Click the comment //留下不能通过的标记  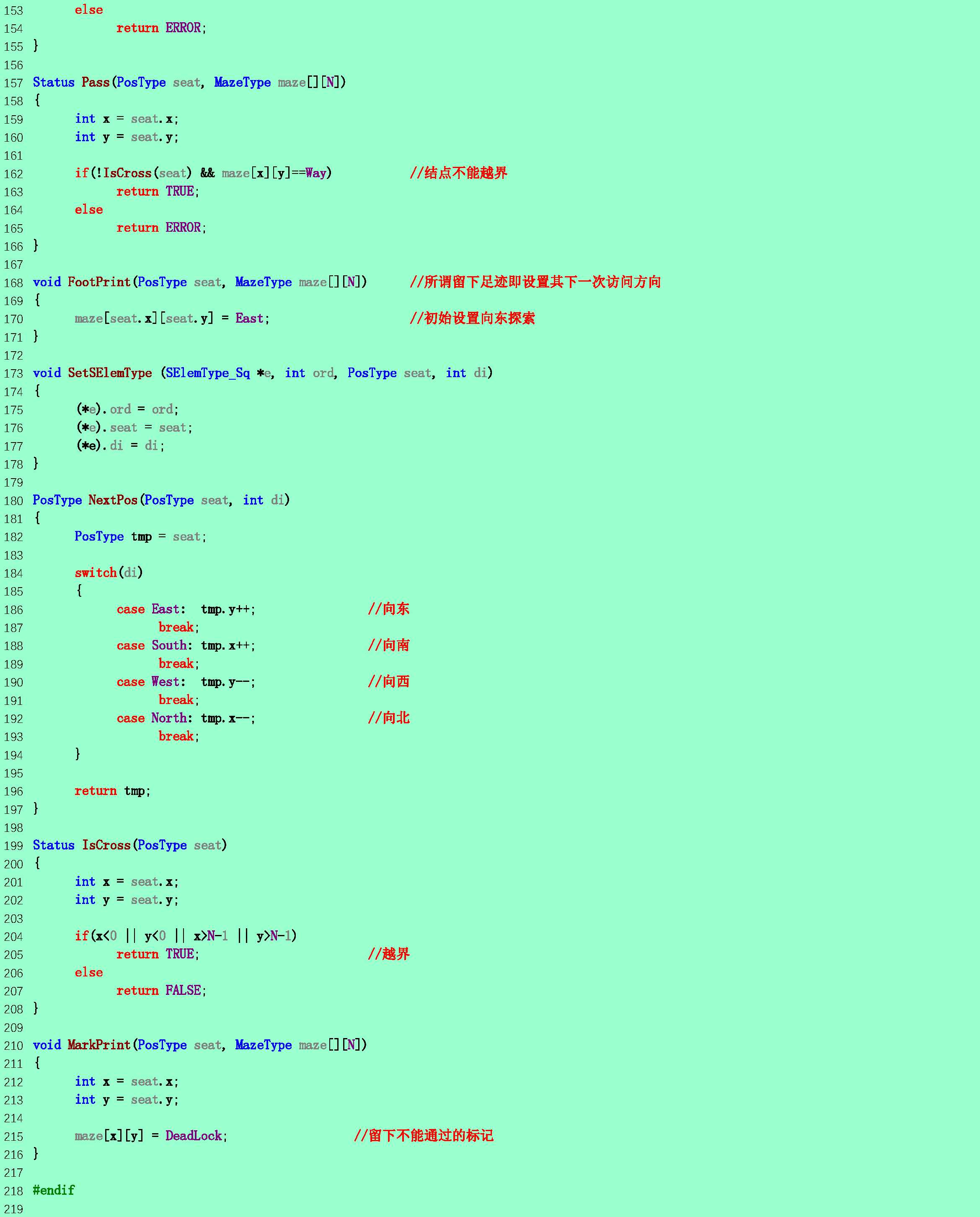point(424,1135)
